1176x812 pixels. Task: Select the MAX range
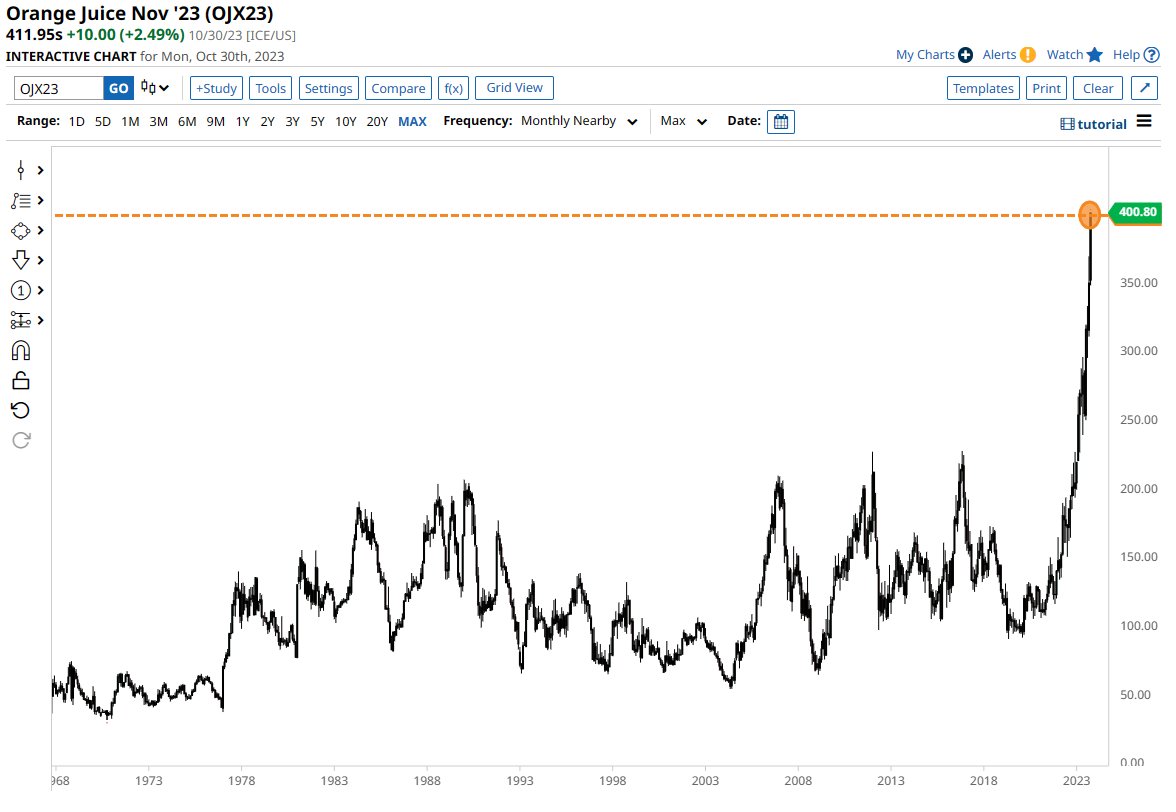(412, 121)
